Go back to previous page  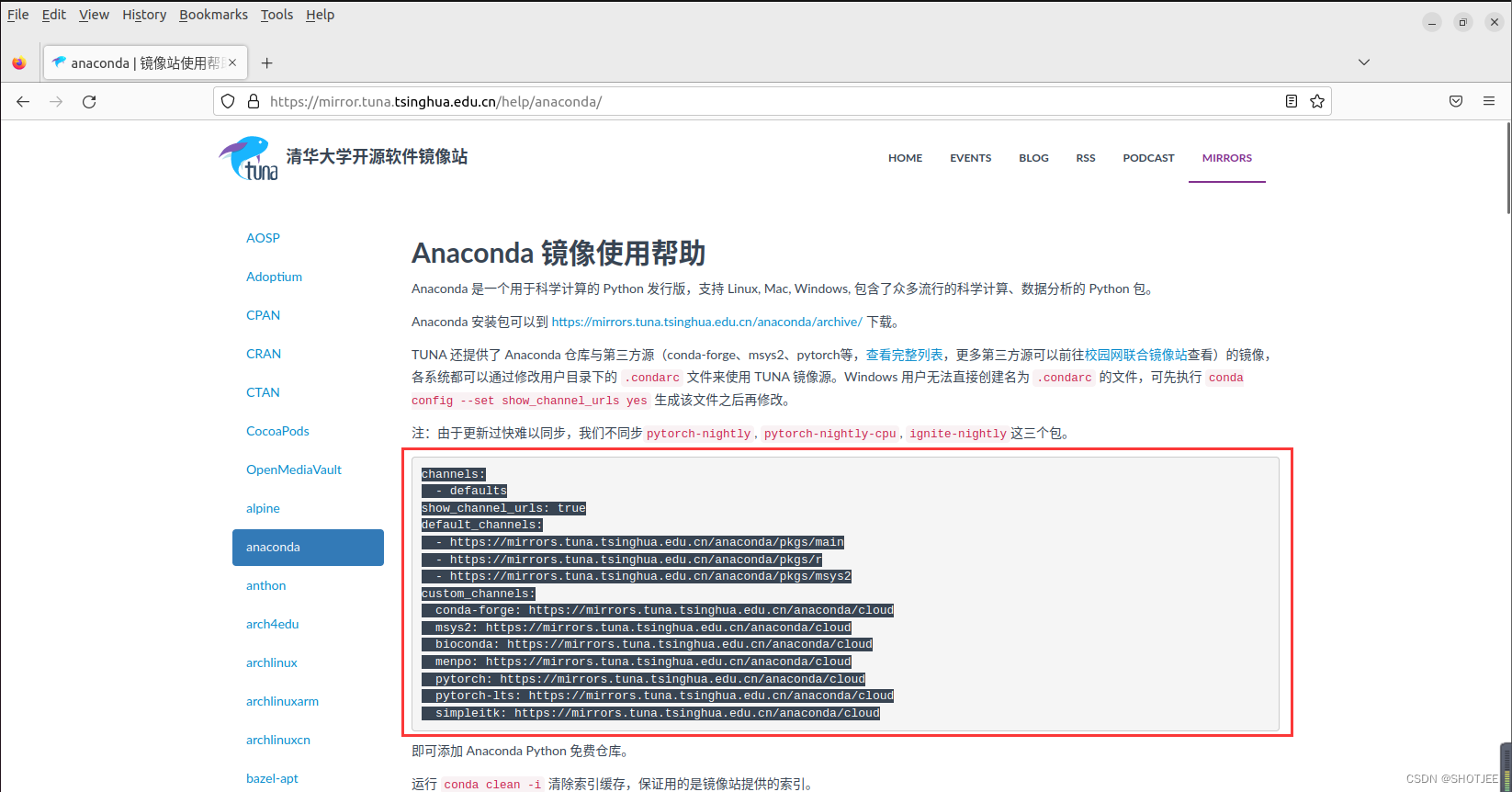point(23,101)
